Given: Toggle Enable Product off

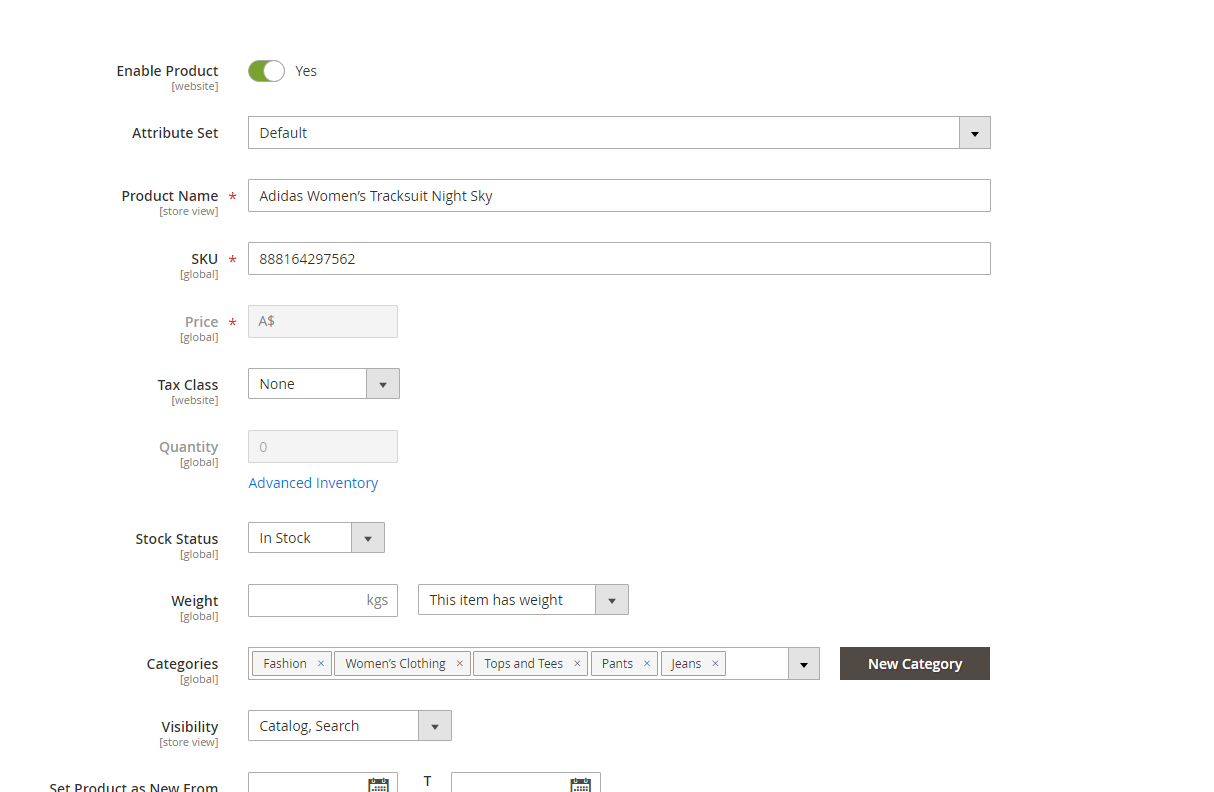Looking at the screenshot, I should 265,71.
